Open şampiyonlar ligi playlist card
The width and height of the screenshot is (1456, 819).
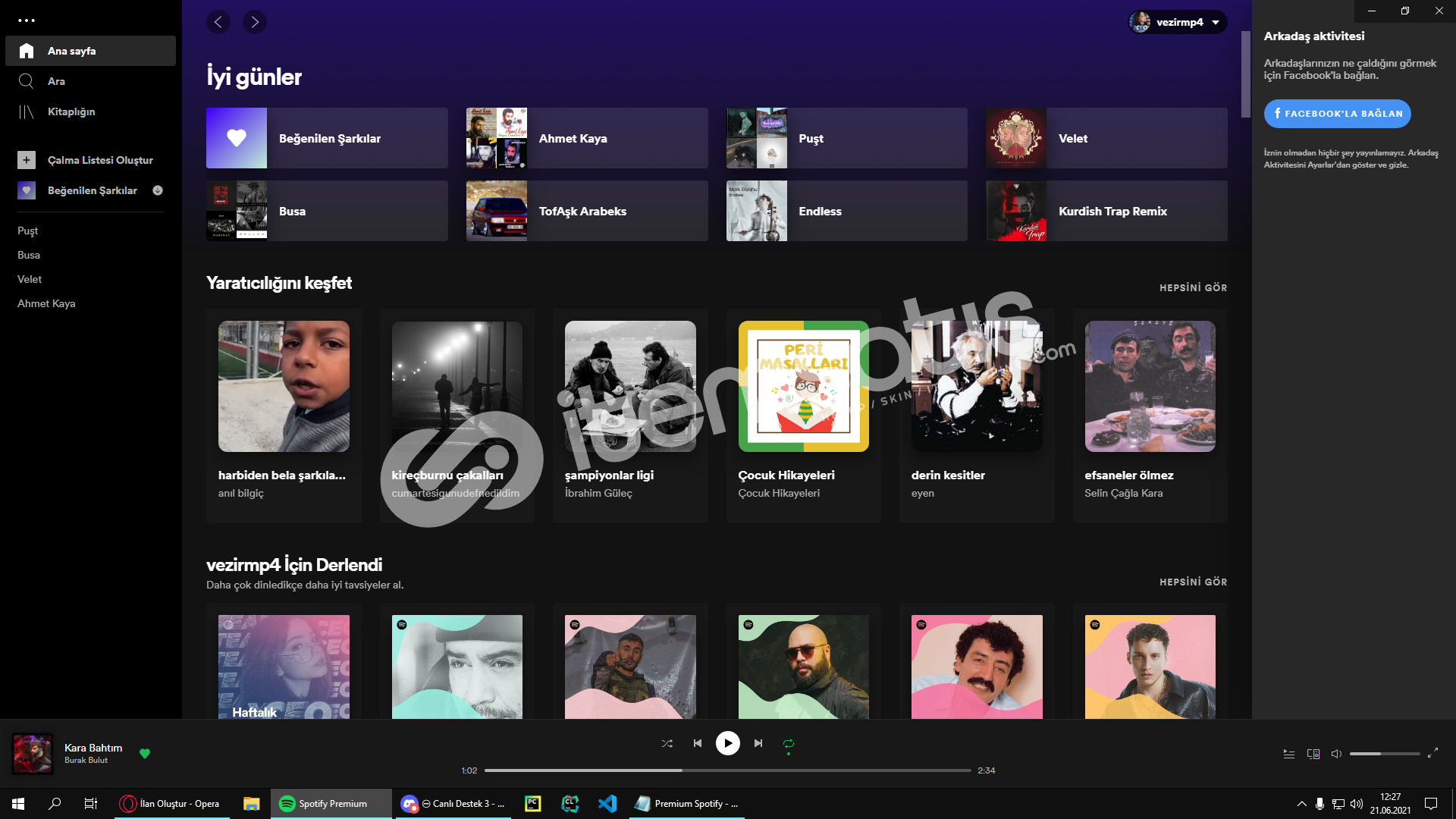(630, 416)
